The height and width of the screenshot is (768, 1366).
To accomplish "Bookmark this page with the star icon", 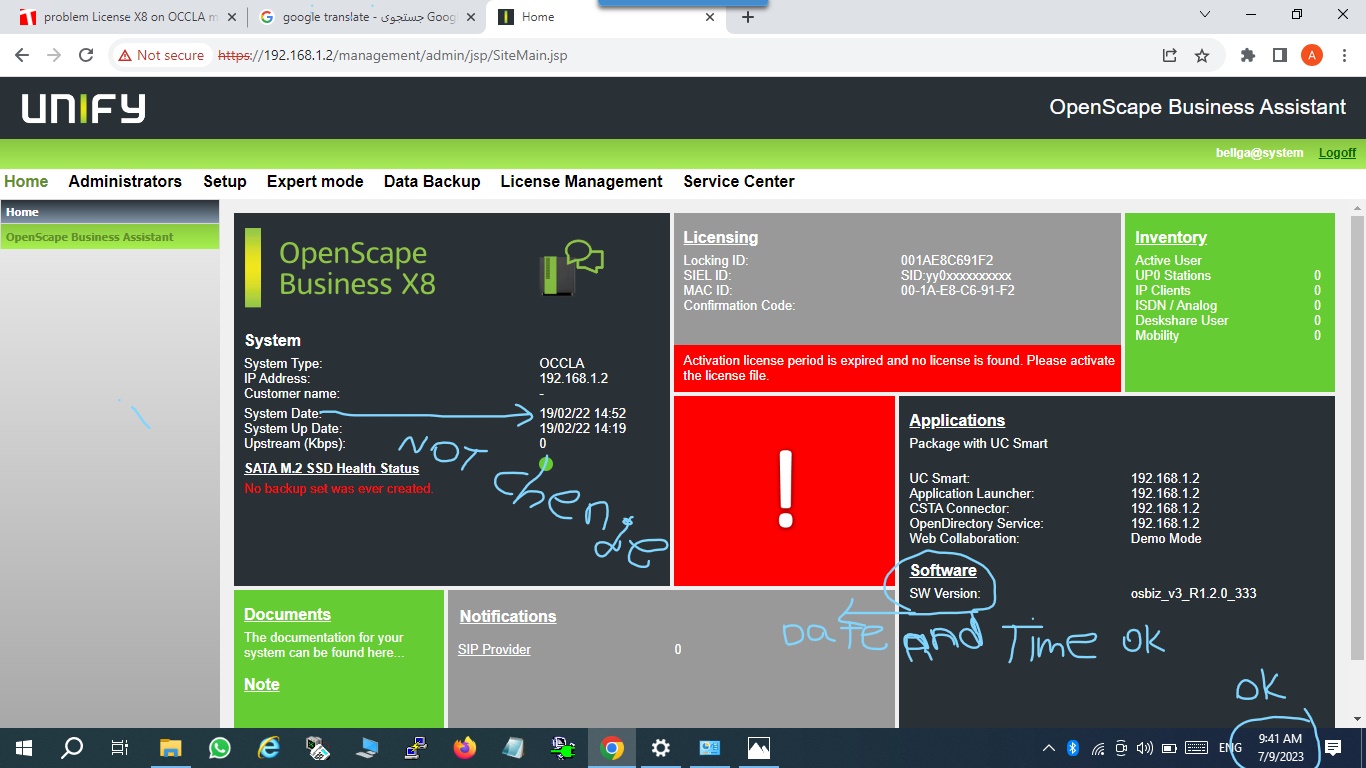I will (1202, 56).
